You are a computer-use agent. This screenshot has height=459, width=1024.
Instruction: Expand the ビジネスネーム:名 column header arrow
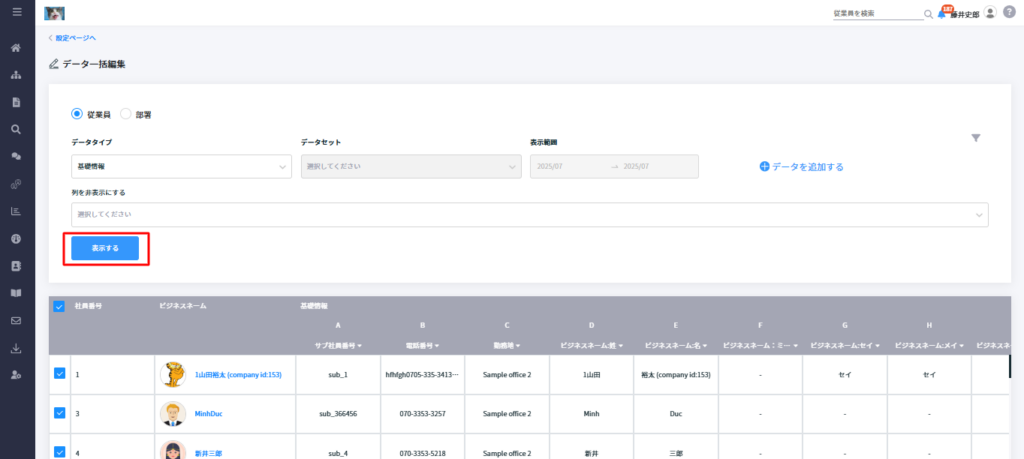click(705, 345)
